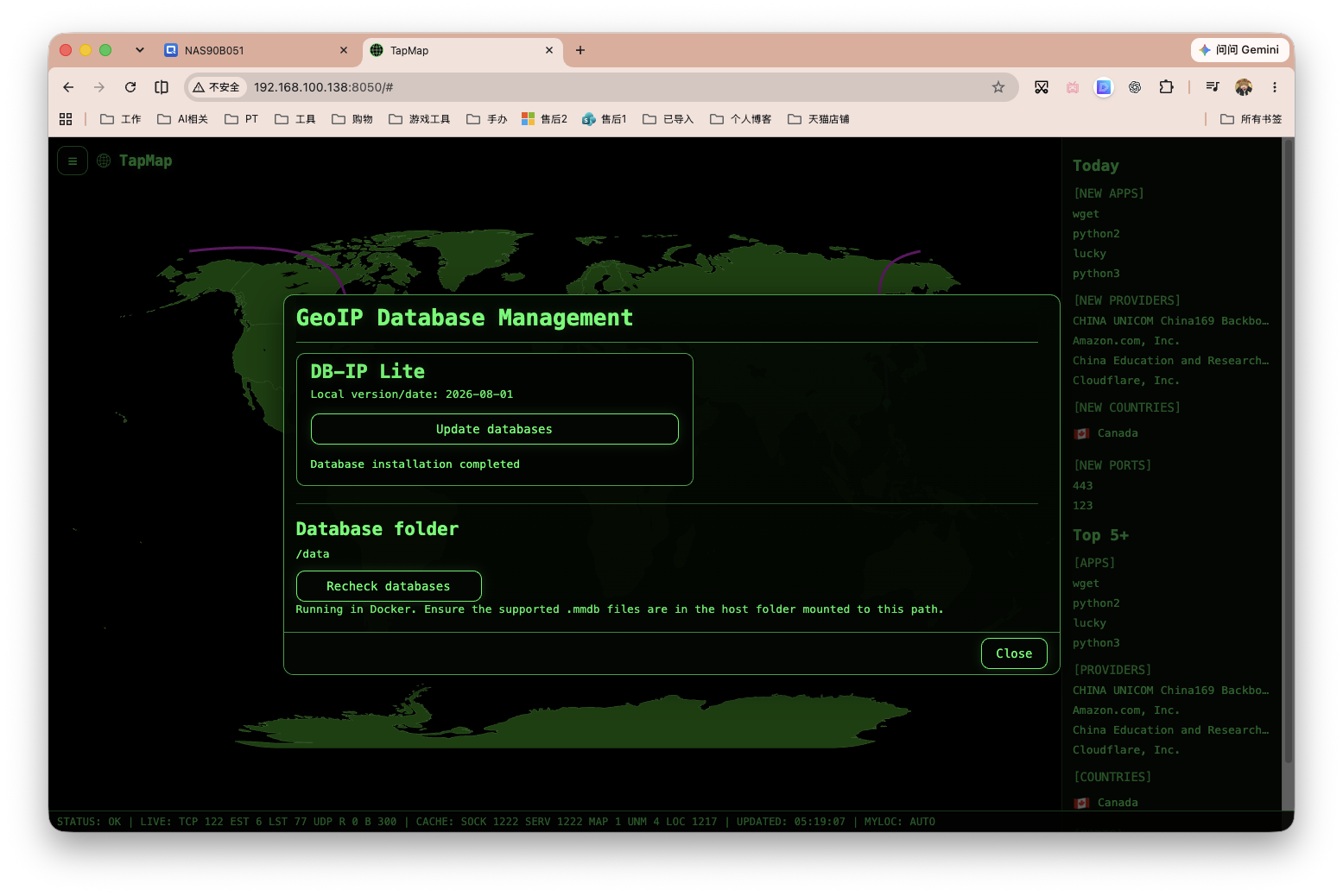This screenshot has width=1343, height=896.
Task: Click 'STATUS: OK' in status bar
Action: coord(89,822)
